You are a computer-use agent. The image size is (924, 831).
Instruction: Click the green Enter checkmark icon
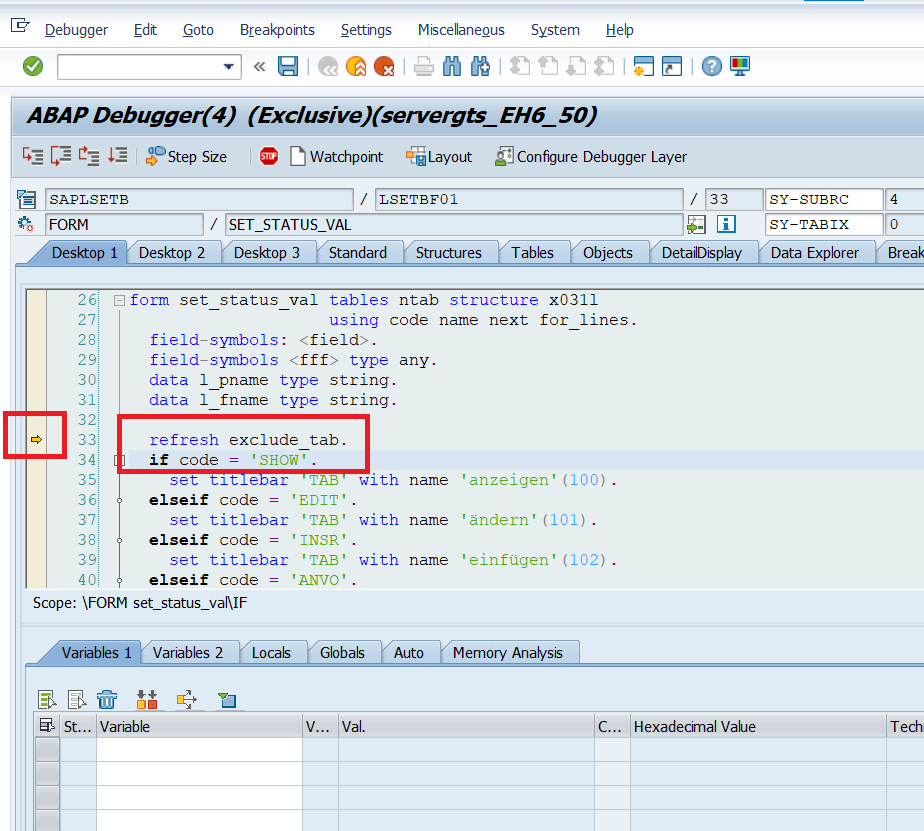pyautogui.click(x=33, y=66)
